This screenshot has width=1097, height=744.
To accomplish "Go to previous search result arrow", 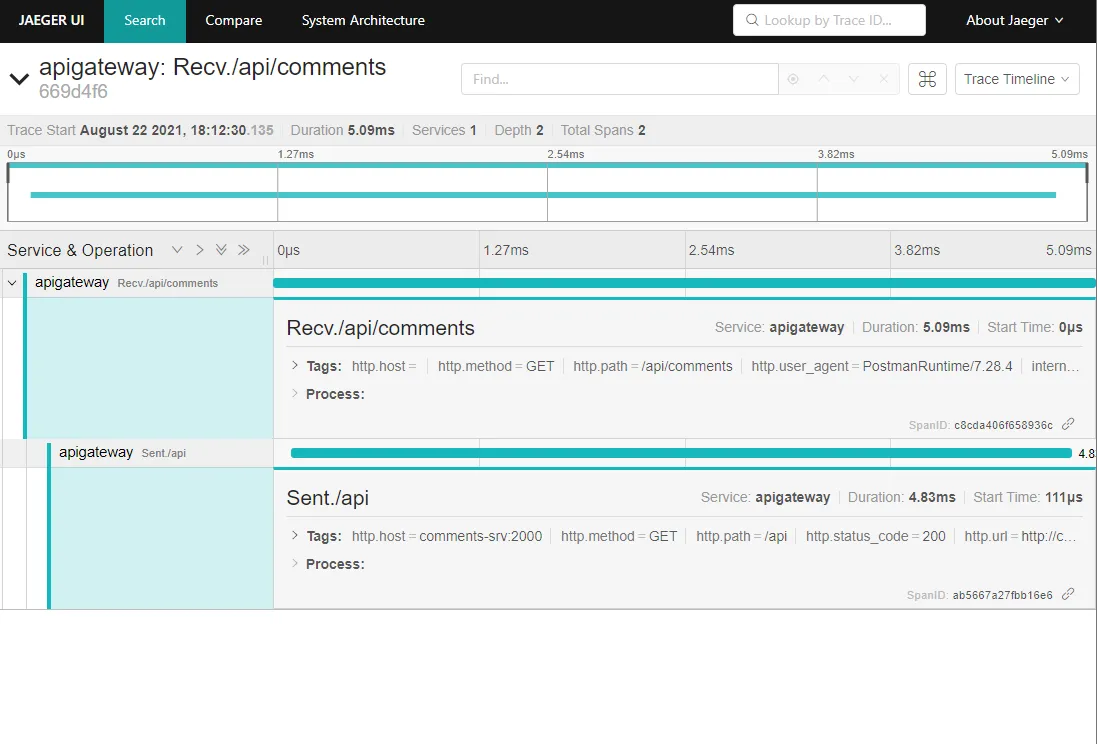I will 823,79.
